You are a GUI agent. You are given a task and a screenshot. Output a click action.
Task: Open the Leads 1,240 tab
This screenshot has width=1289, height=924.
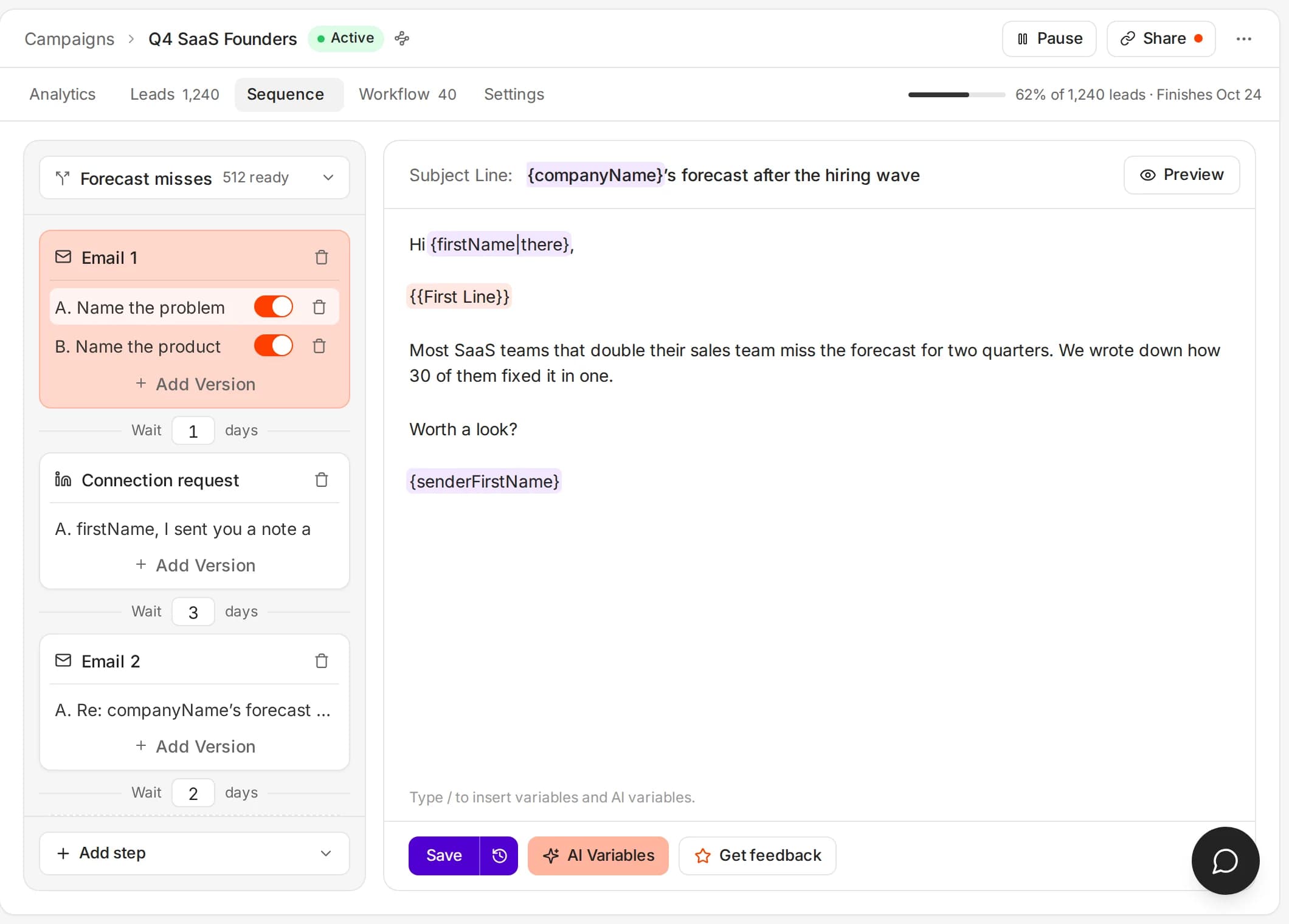175,94
